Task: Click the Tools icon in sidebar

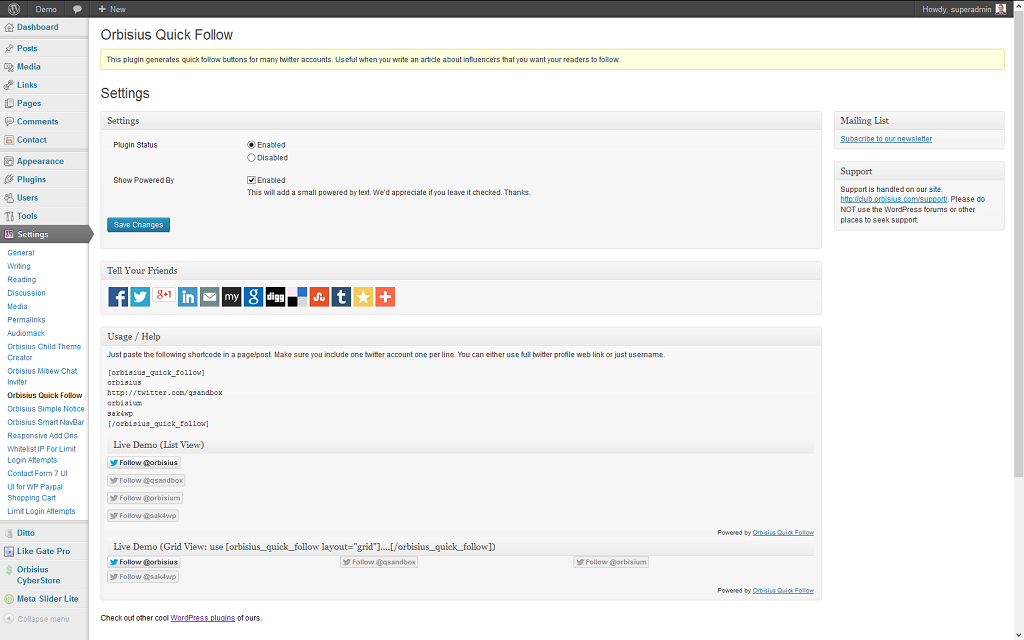Action: click(8, 216)
